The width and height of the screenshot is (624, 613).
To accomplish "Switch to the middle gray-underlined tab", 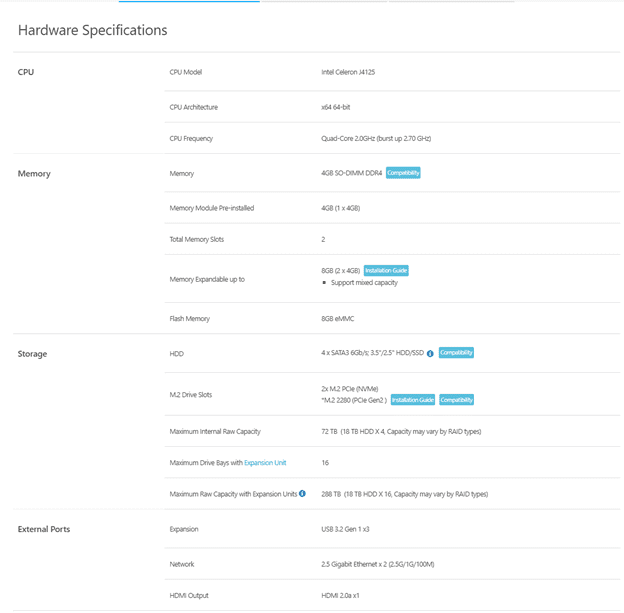I will tap(324, 1).
